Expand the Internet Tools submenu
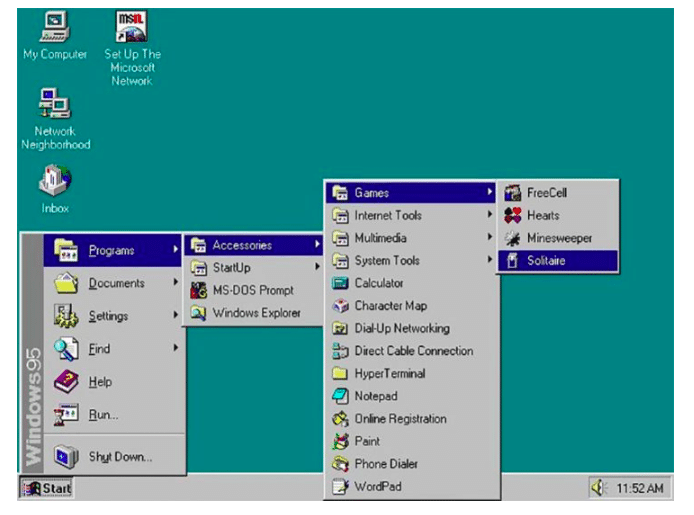Viewport: 694px width, 515px height. coord(388,215)
